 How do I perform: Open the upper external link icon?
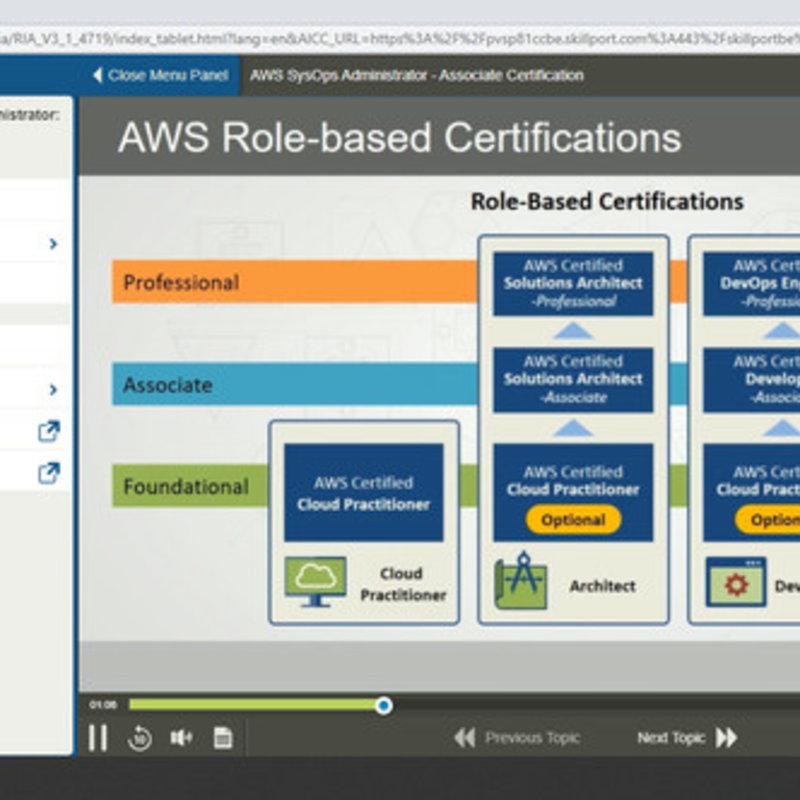coord(49,431)
